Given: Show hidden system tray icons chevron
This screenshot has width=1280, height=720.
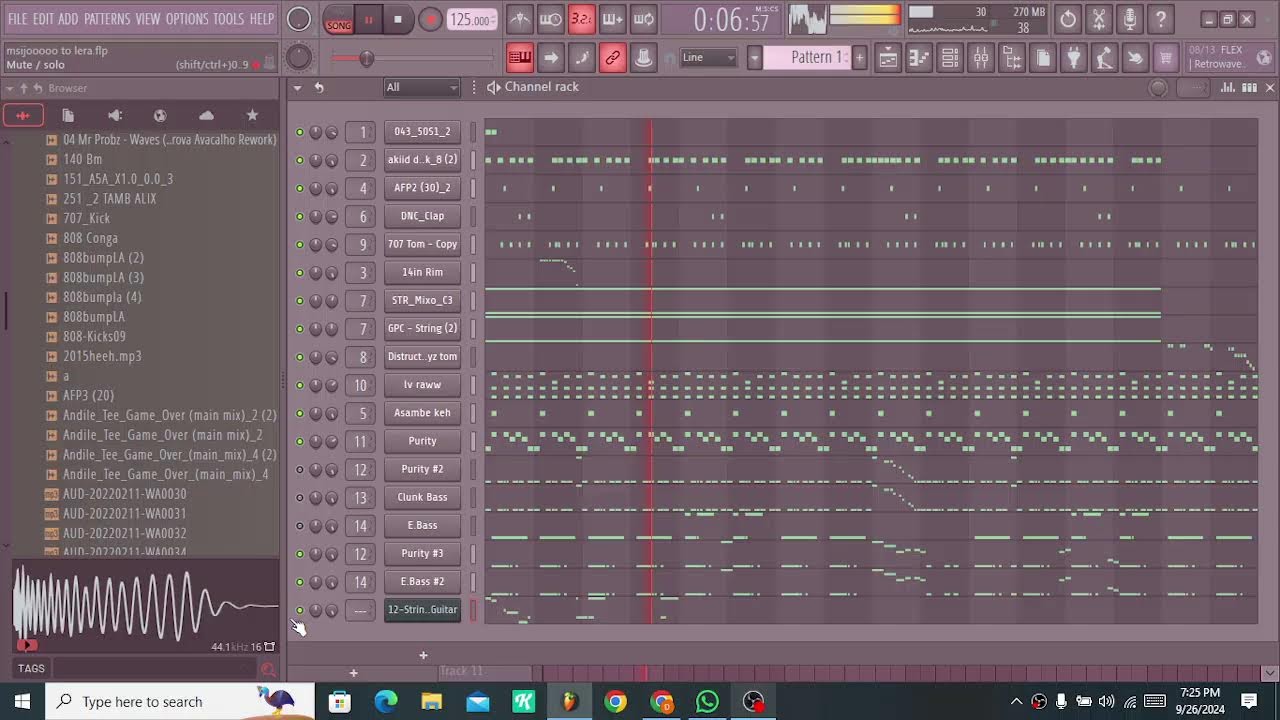Looking at the screenshot, I should [x=1017, y=701].
